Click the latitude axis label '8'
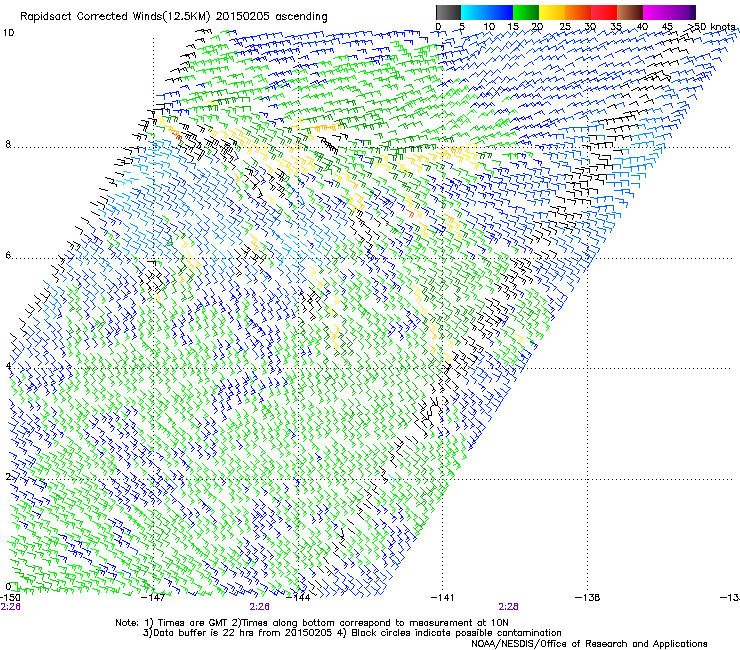The image size is (740, 650). click(8, 144)
